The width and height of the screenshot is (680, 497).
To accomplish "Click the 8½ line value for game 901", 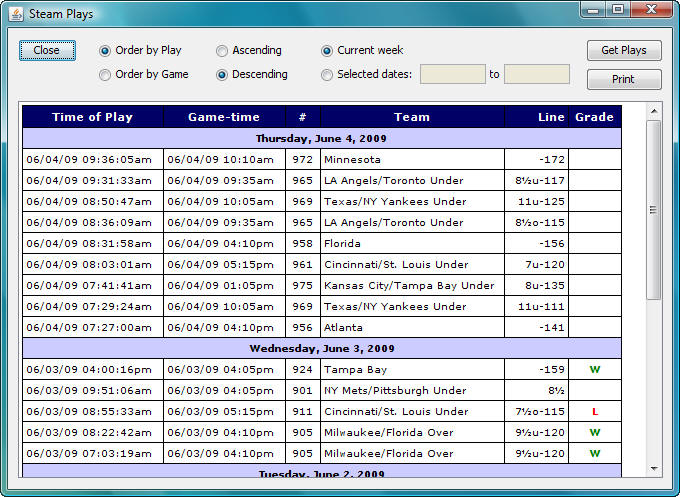I will [536, 390].
